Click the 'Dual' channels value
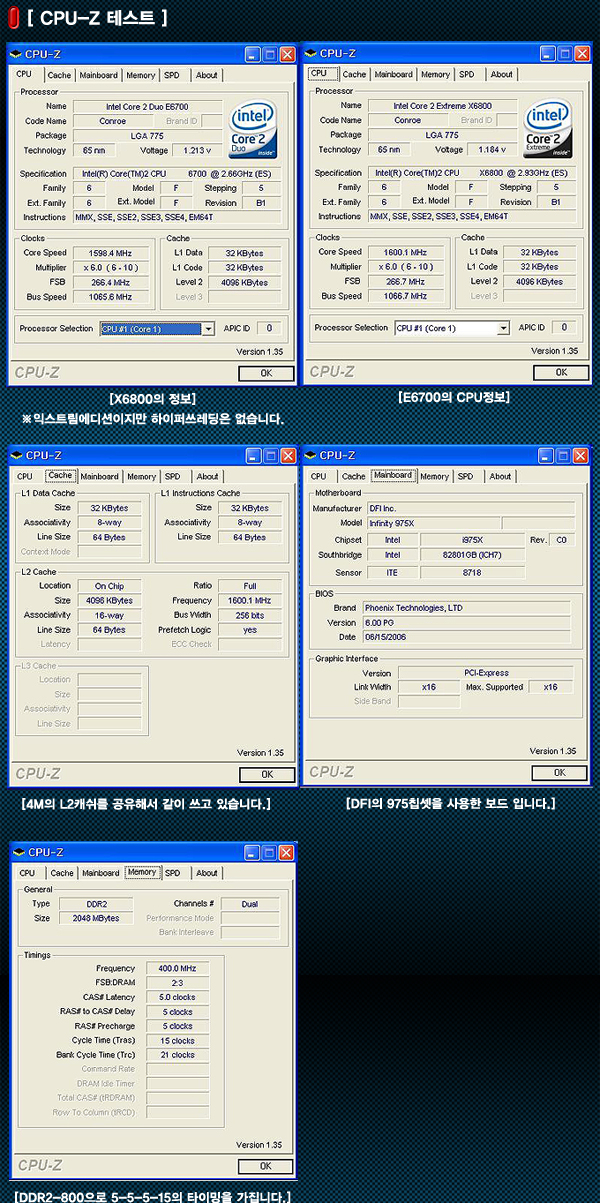The height and width of the screenshot is (1203, 600). coord(250,904)
